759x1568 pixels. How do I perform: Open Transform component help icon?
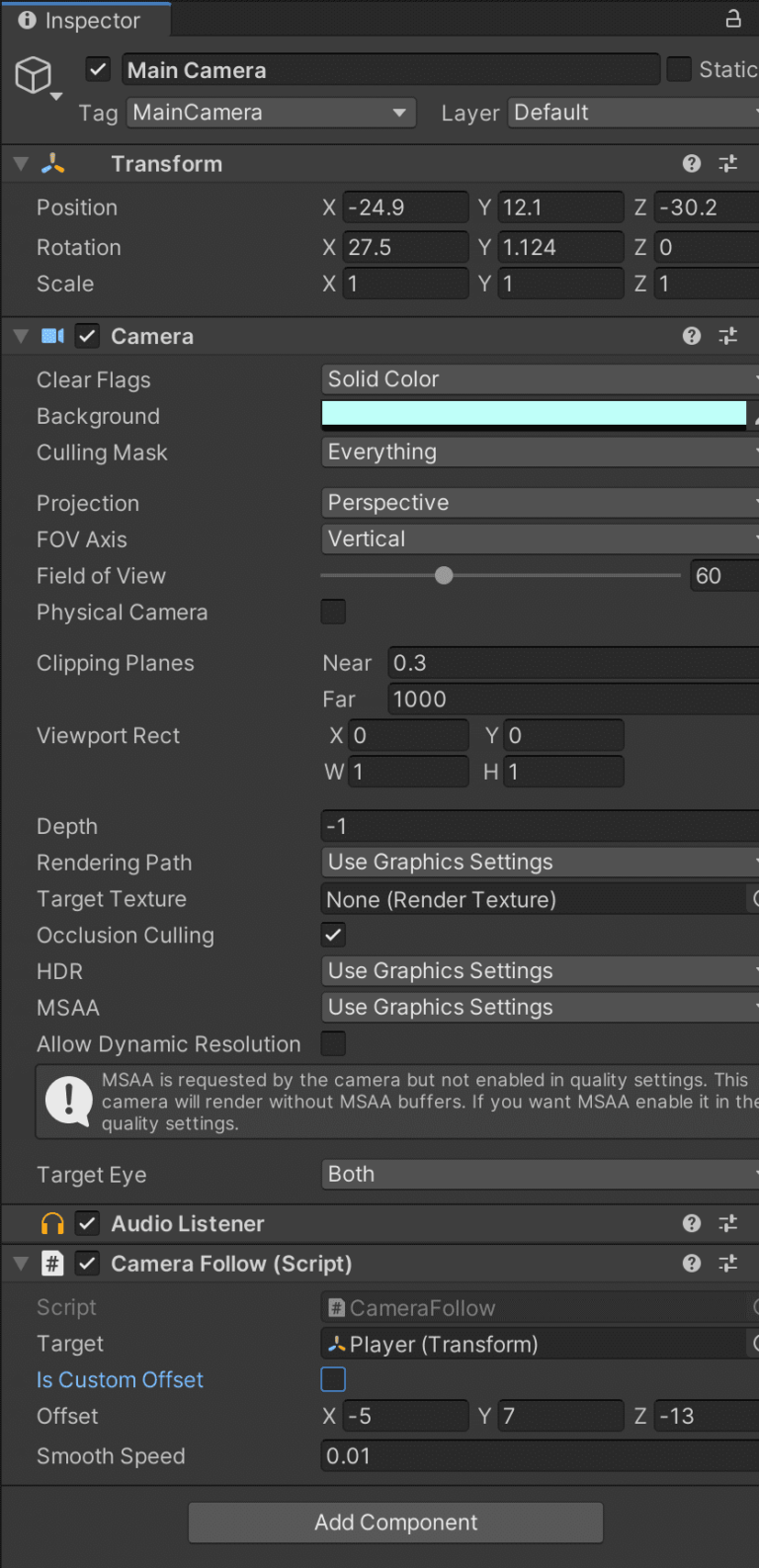coord(692,164)
